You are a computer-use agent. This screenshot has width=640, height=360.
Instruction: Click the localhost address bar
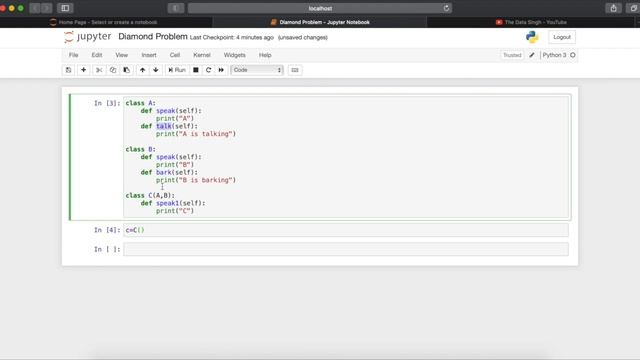click(320, 8)
